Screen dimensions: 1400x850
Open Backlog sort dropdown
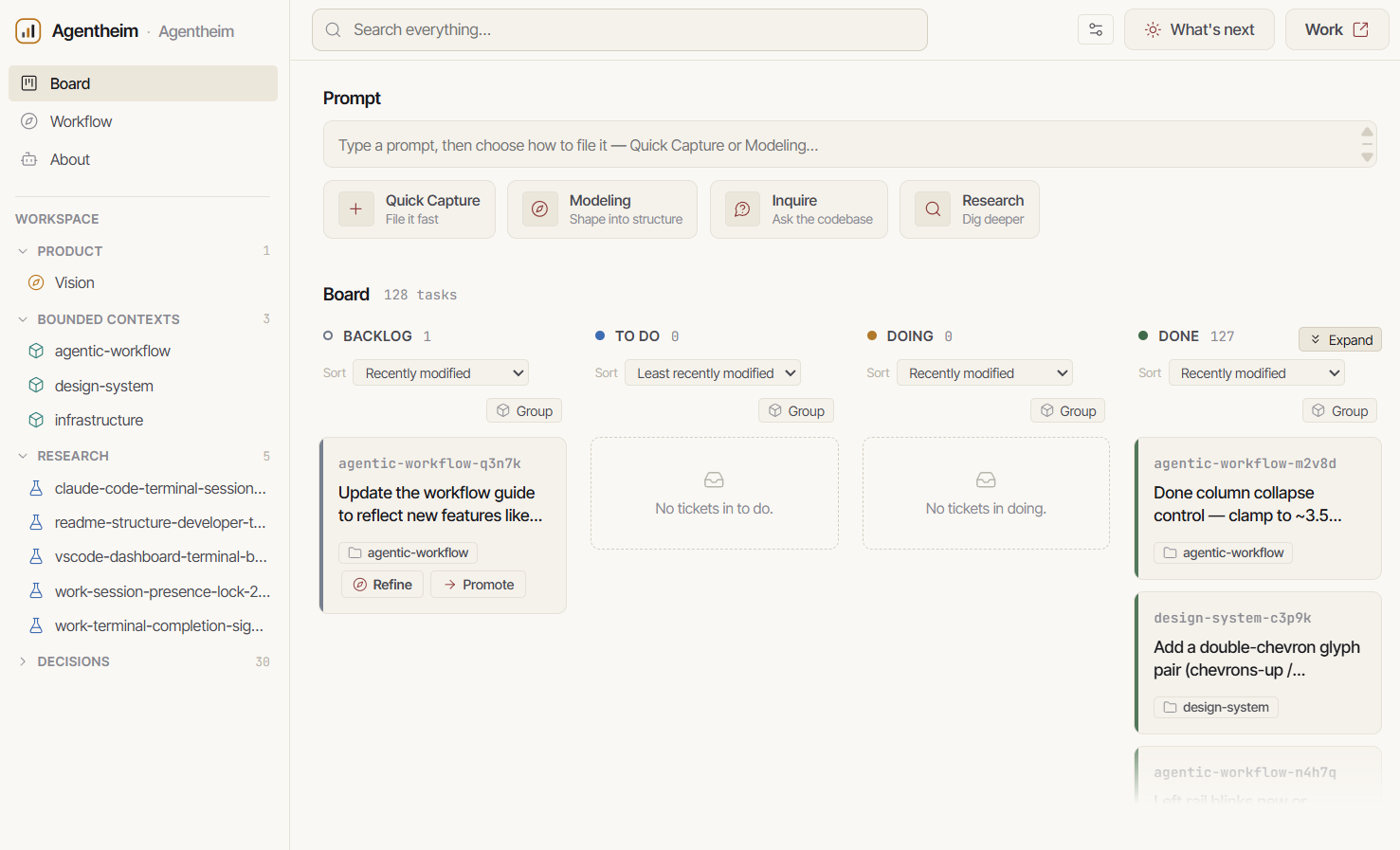pos(441,372)
